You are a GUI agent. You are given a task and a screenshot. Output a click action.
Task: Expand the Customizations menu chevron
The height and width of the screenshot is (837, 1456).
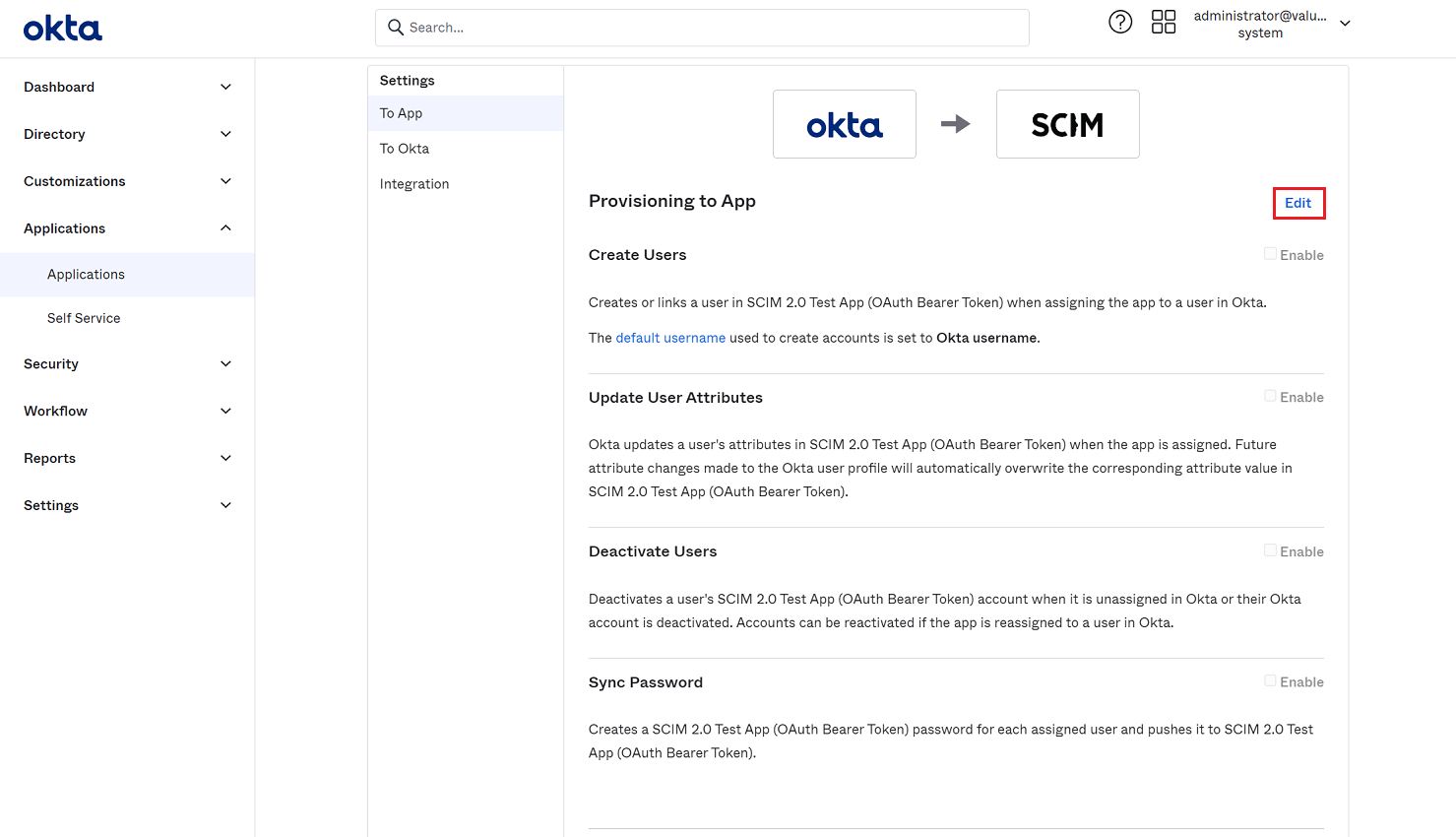click(225, 181)
